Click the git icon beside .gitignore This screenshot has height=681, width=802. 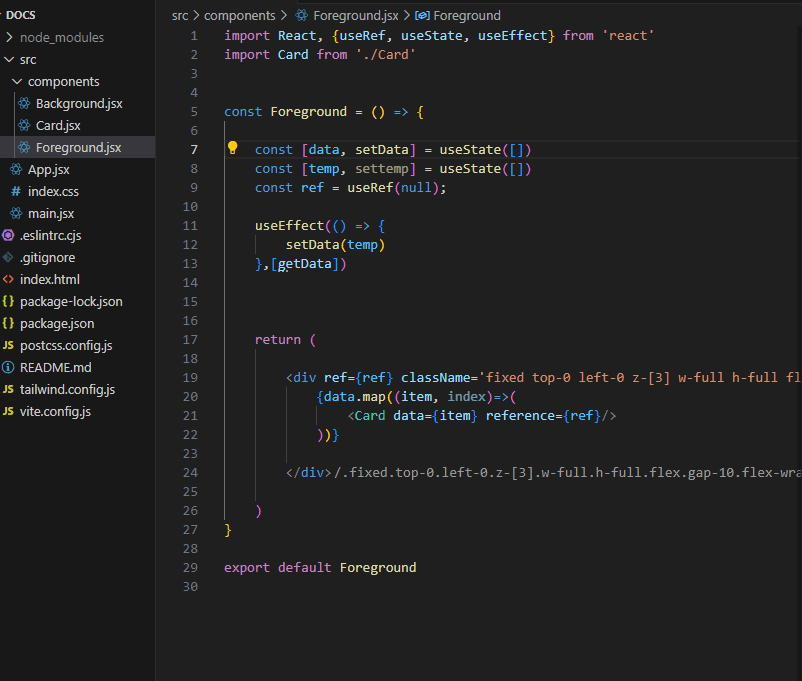(x=9, y=258)
